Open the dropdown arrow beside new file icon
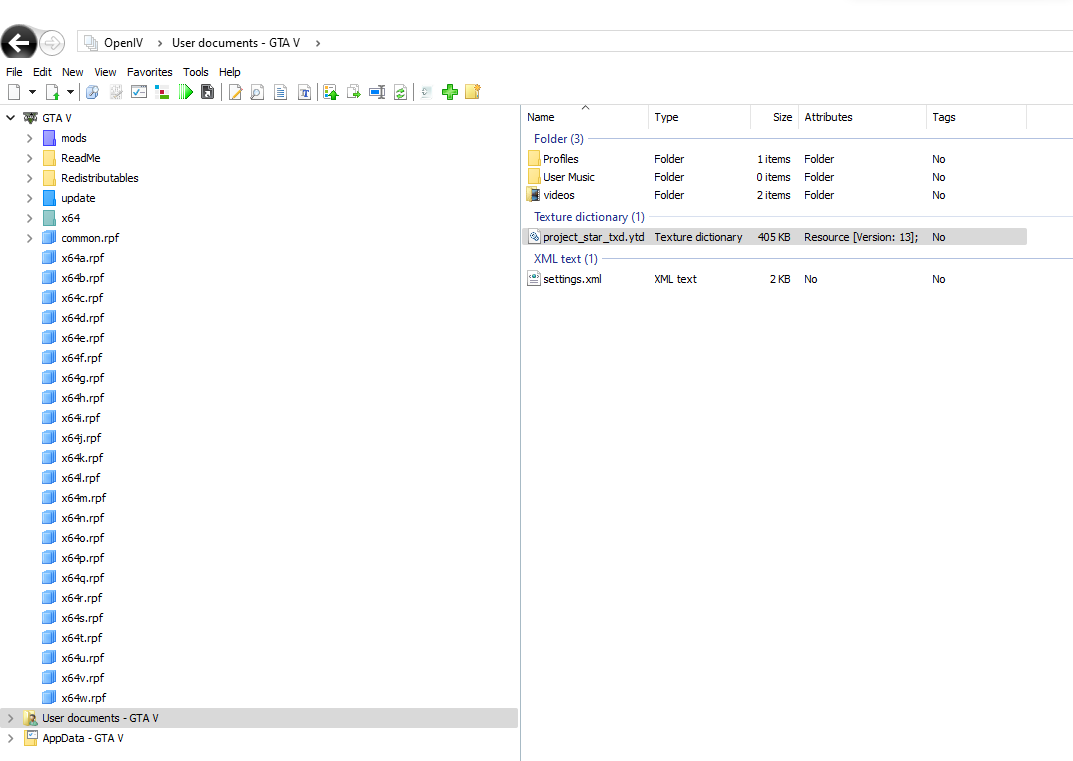 click(32, 92)
